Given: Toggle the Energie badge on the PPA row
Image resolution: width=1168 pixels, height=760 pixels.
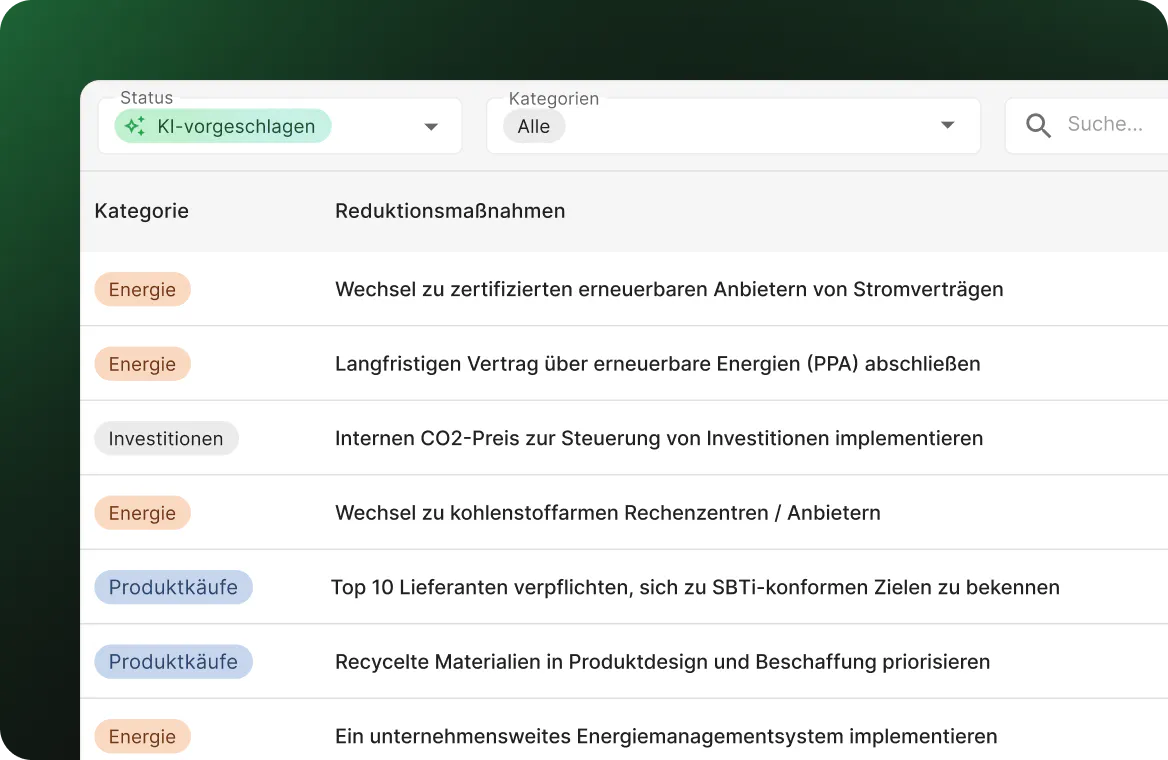Looking at the screenshot, I should point(142,363).
